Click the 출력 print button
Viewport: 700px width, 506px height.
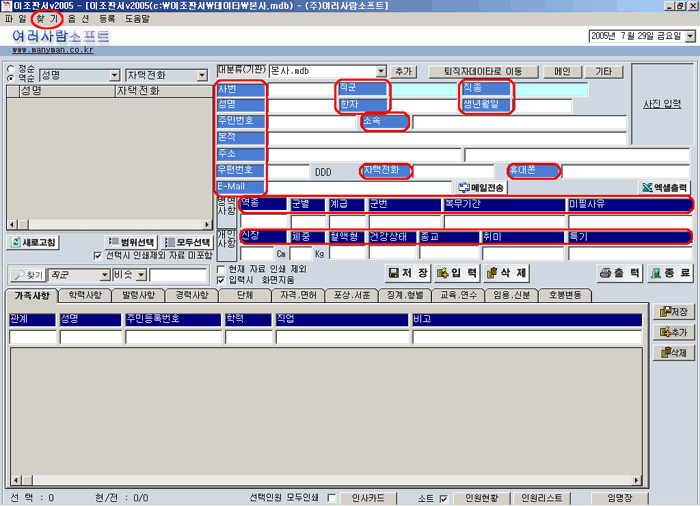pyautogui.click(x=620, y=273)
